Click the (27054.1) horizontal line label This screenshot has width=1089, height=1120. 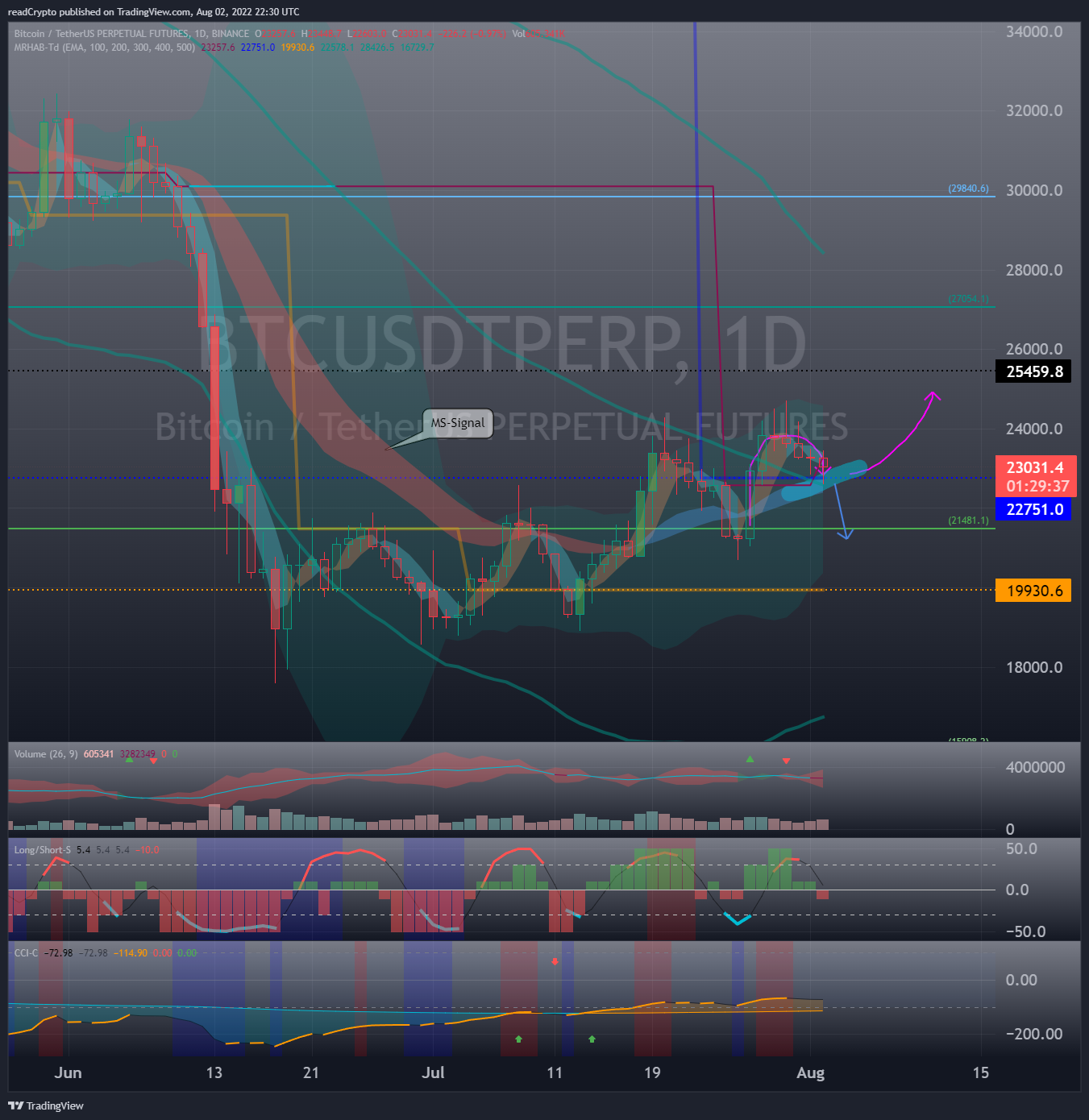pos(968,299)
